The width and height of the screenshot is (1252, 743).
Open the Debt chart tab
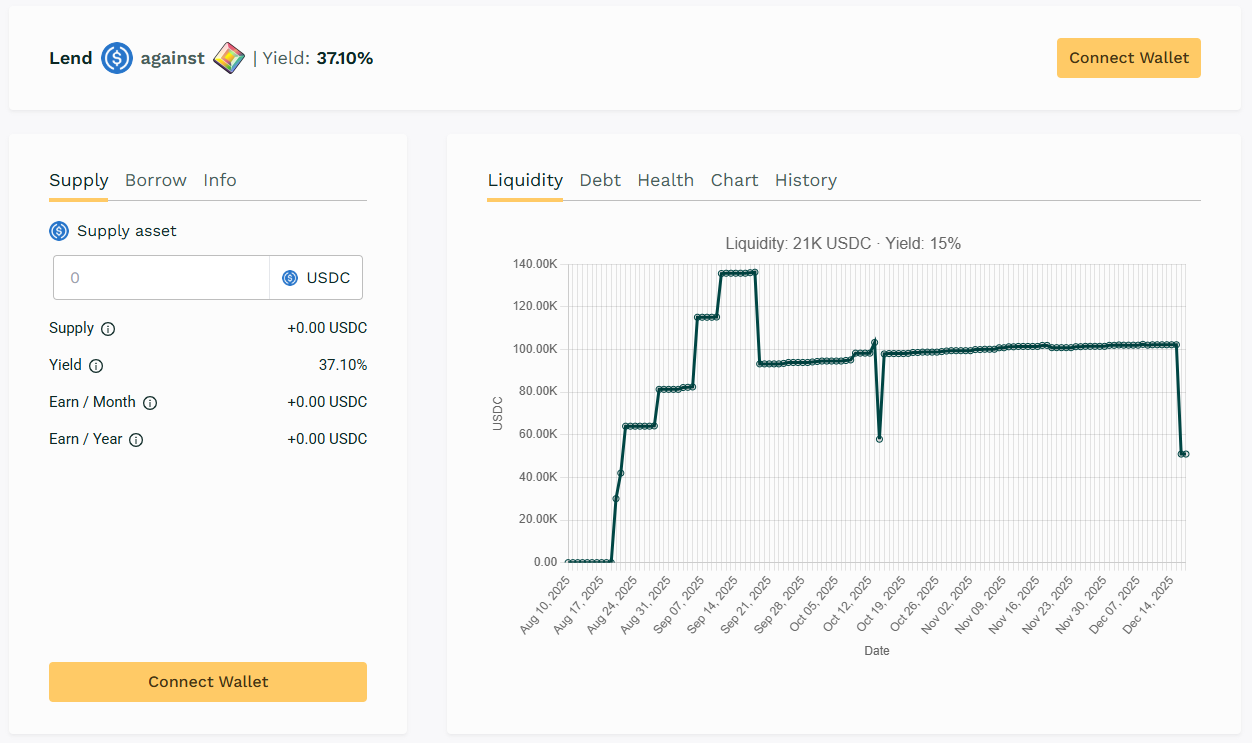600,180
